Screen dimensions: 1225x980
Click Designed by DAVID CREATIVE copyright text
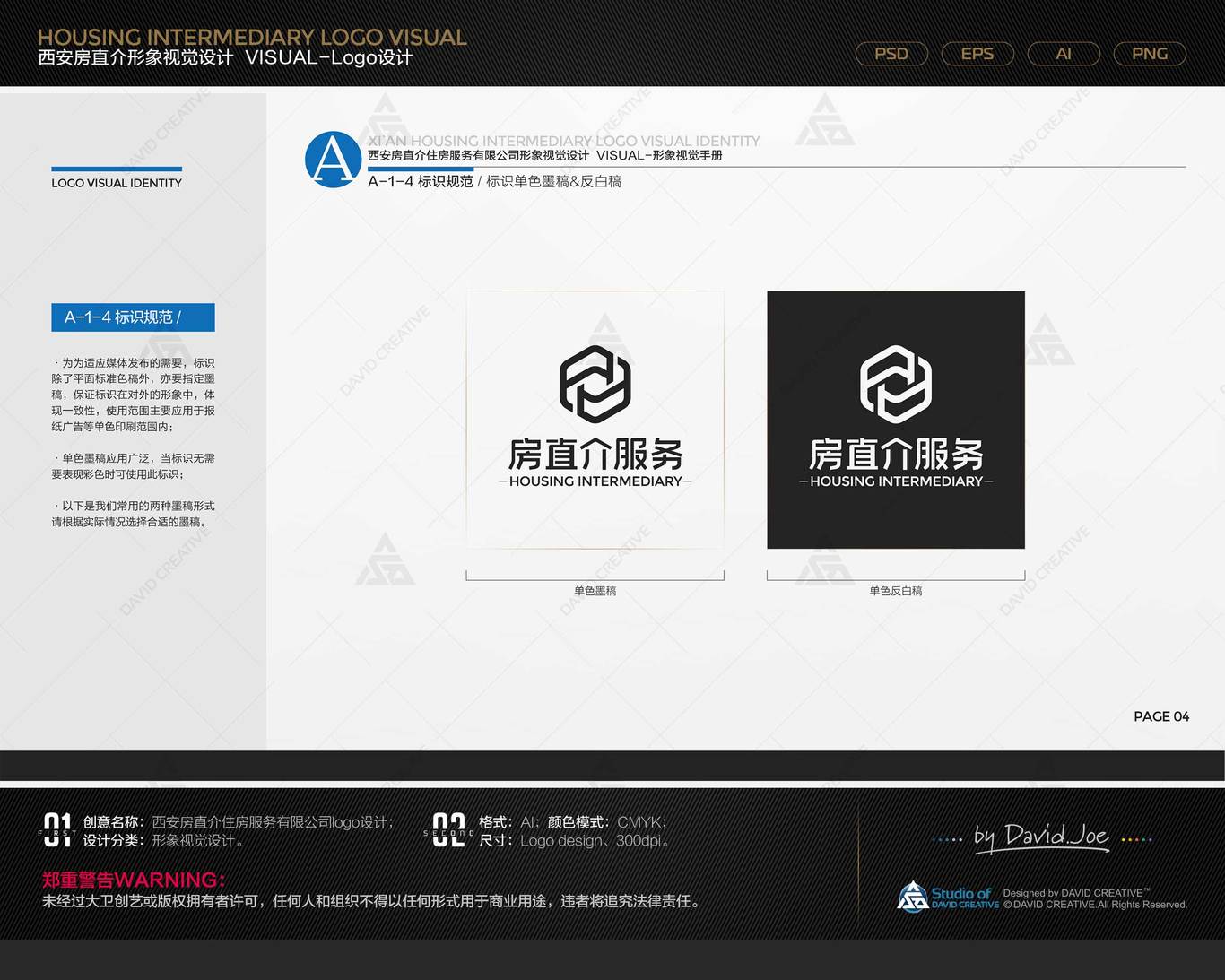click(x=1095, y=898)
